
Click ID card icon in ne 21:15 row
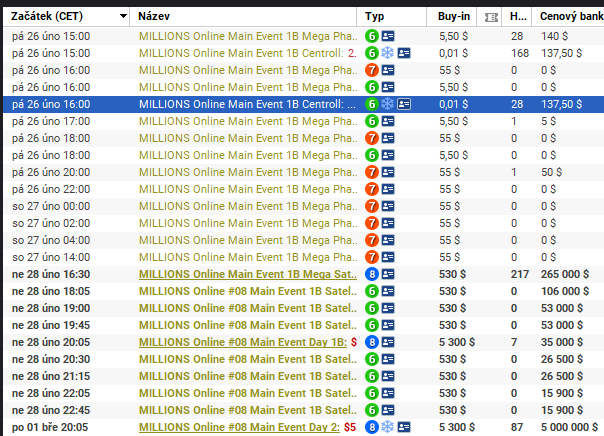pos(388,376)
